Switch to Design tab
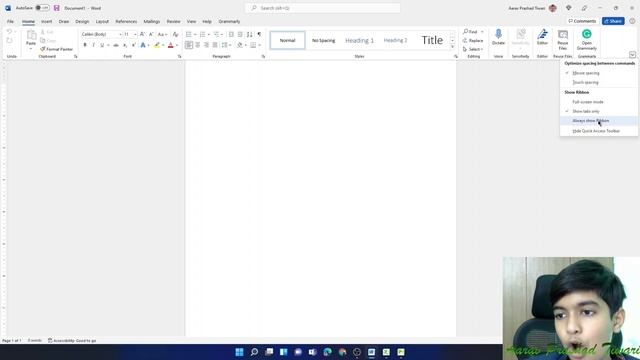Viewport: 640px width, 360px height. 82,22
